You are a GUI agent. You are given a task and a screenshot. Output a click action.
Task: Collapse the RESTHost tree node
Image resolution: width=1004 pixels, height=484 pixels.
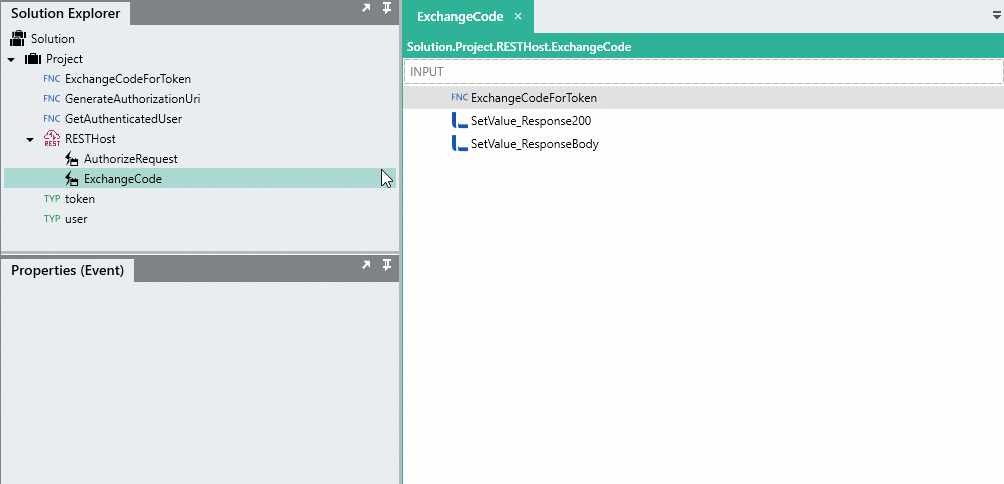tap(30, 139)
